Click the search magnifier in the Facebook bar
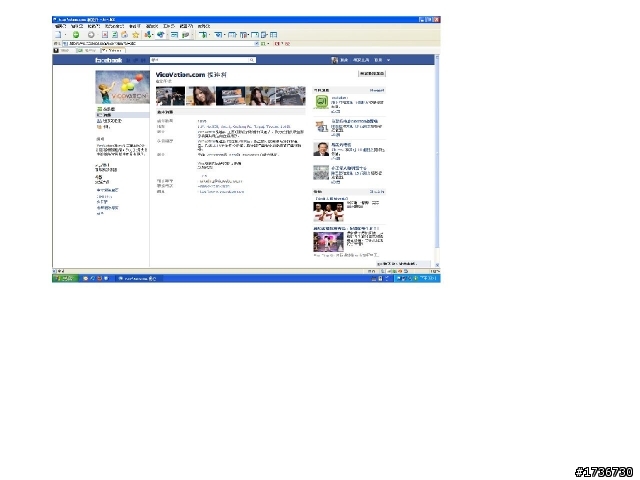 [252, 60]
